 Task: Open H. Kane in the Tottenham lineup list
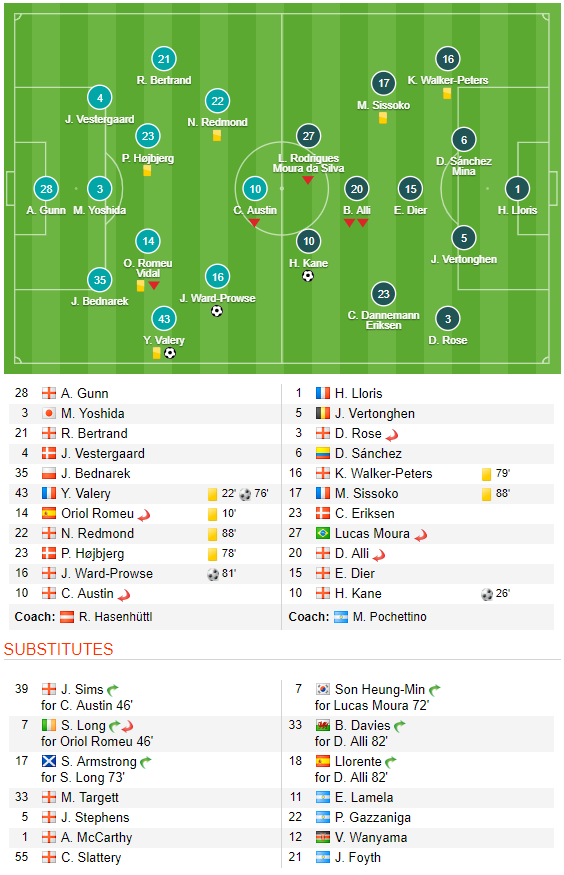coord(358,593)
